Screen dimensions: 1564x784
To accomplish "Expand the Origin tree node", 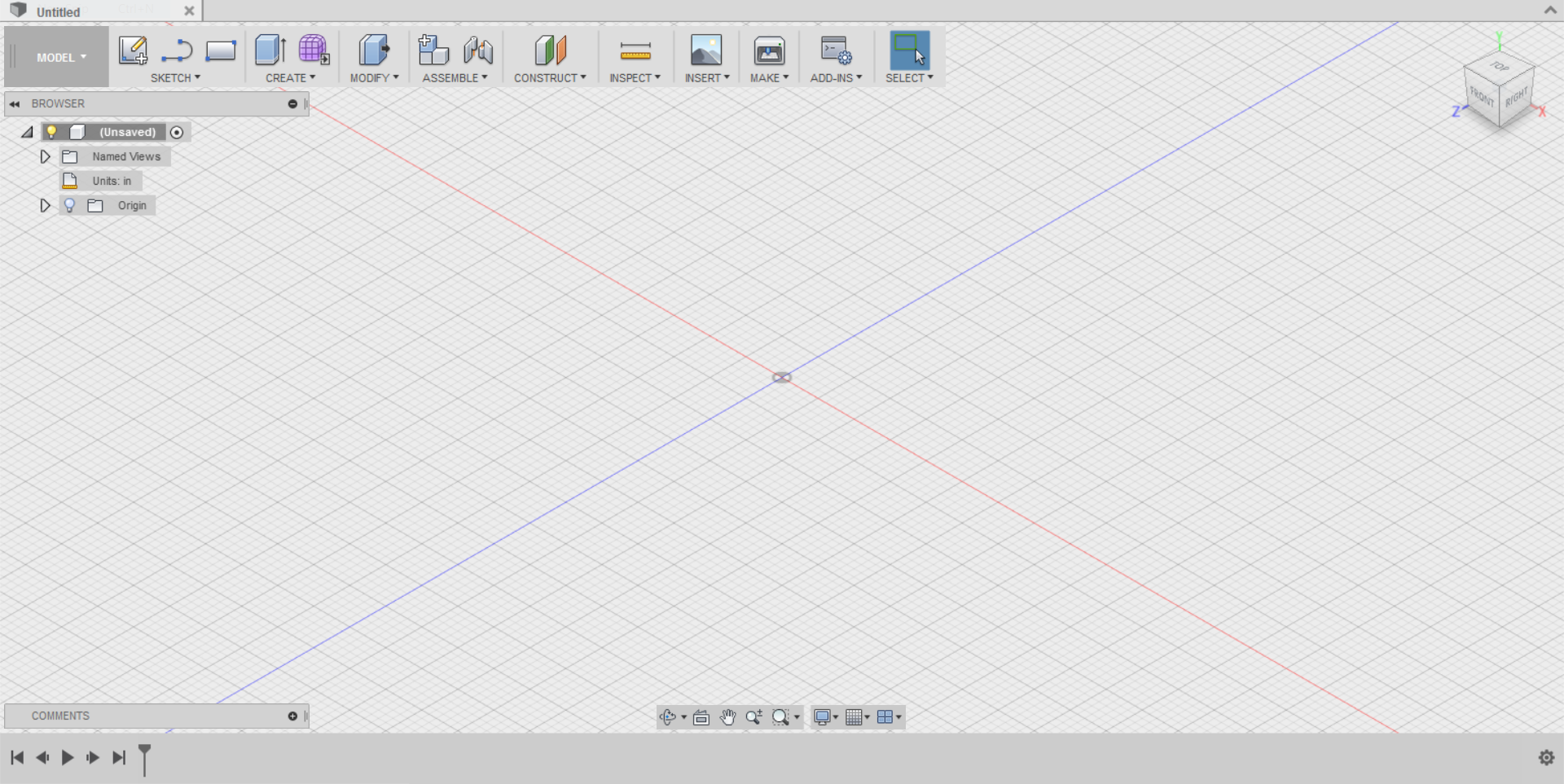I will (x=46, y=205).
